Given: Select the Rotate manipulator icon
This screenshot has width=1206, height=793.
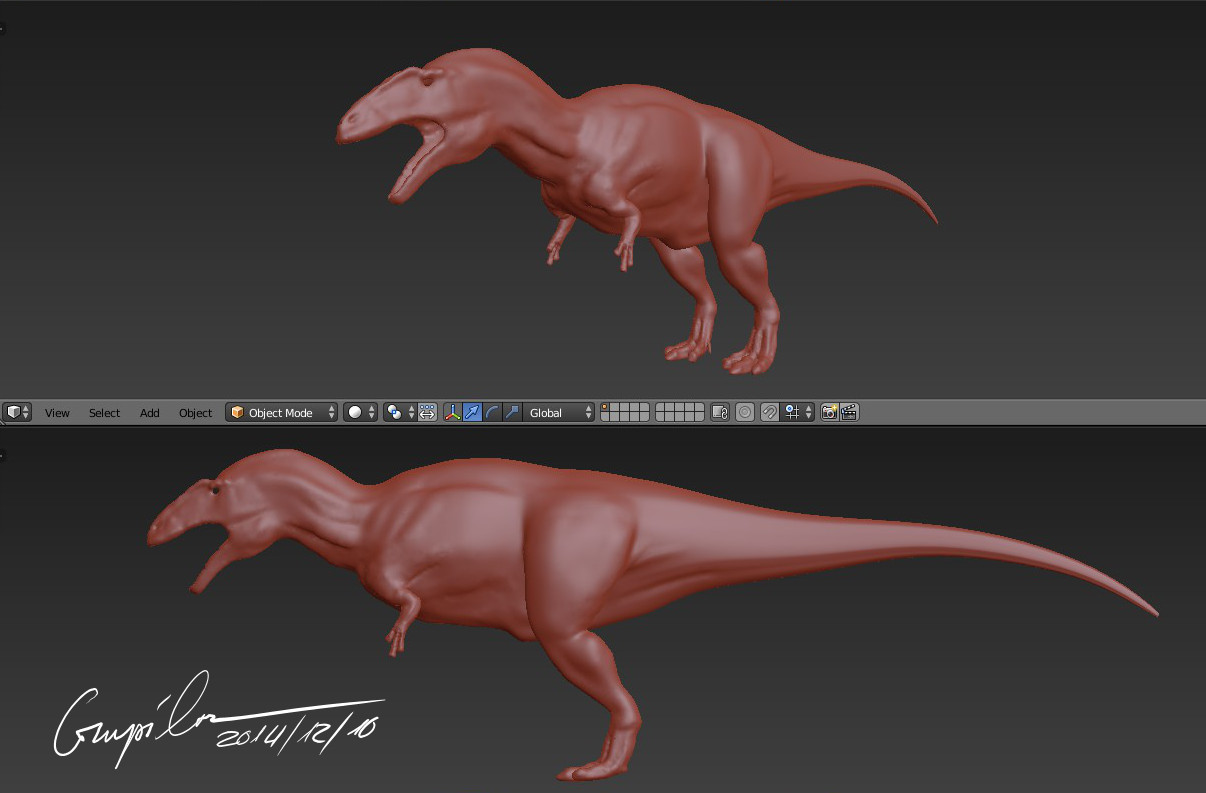Looking at the screenshot, I should (x=489, y=412).
